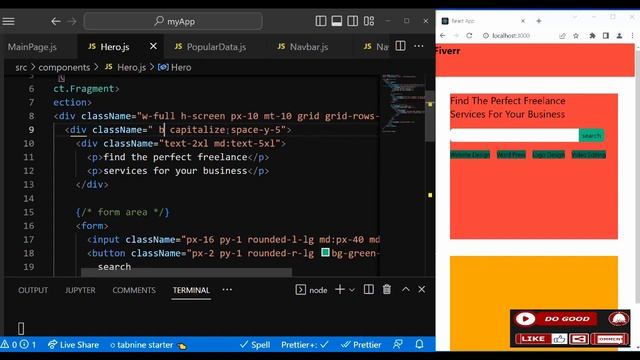
Task: Click the horizontal editor scrollbar
Action: click(187, 272)
